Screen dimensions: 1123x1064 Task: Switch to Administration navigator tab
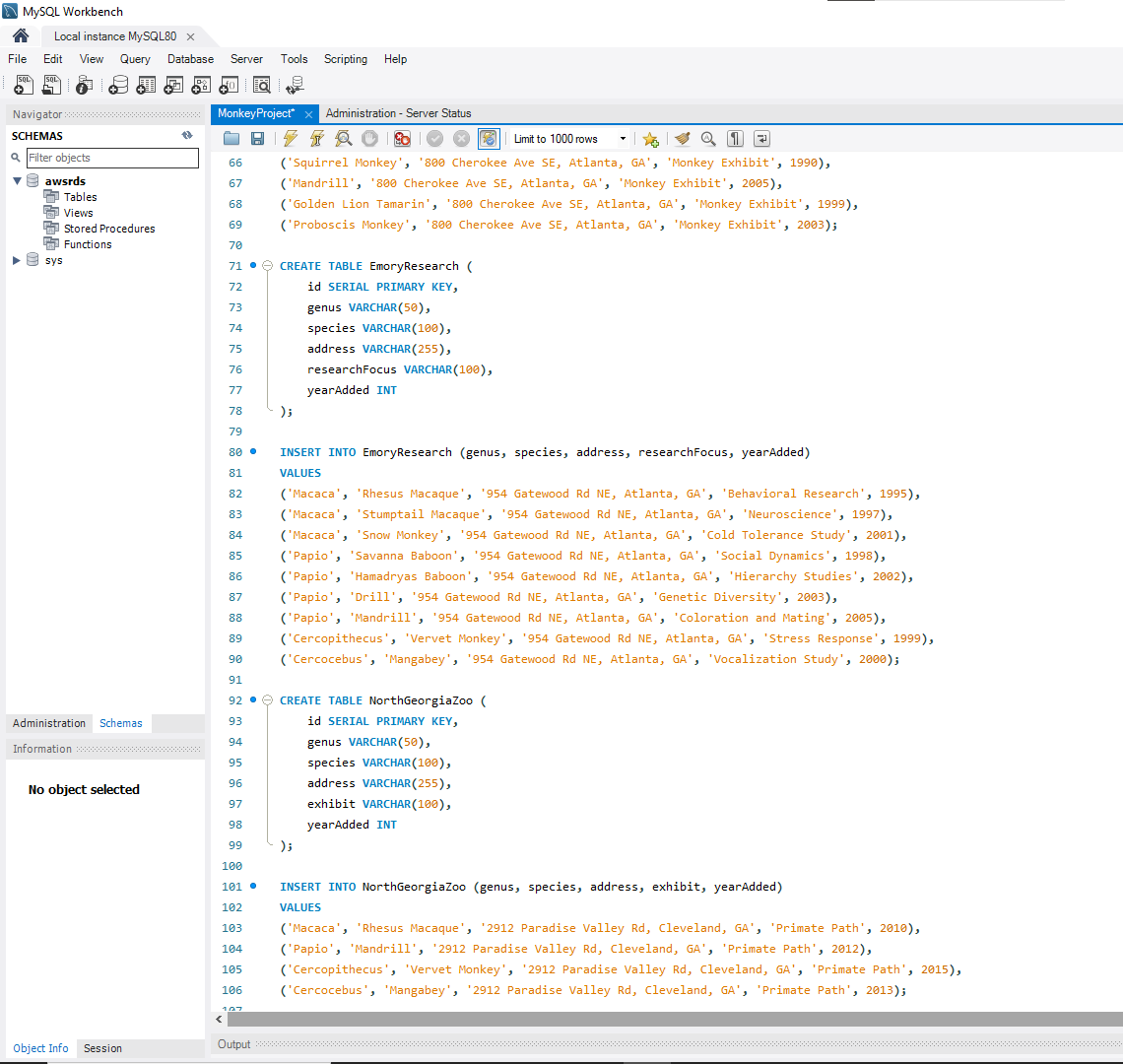pyautogui.click(x=48, y=723)
